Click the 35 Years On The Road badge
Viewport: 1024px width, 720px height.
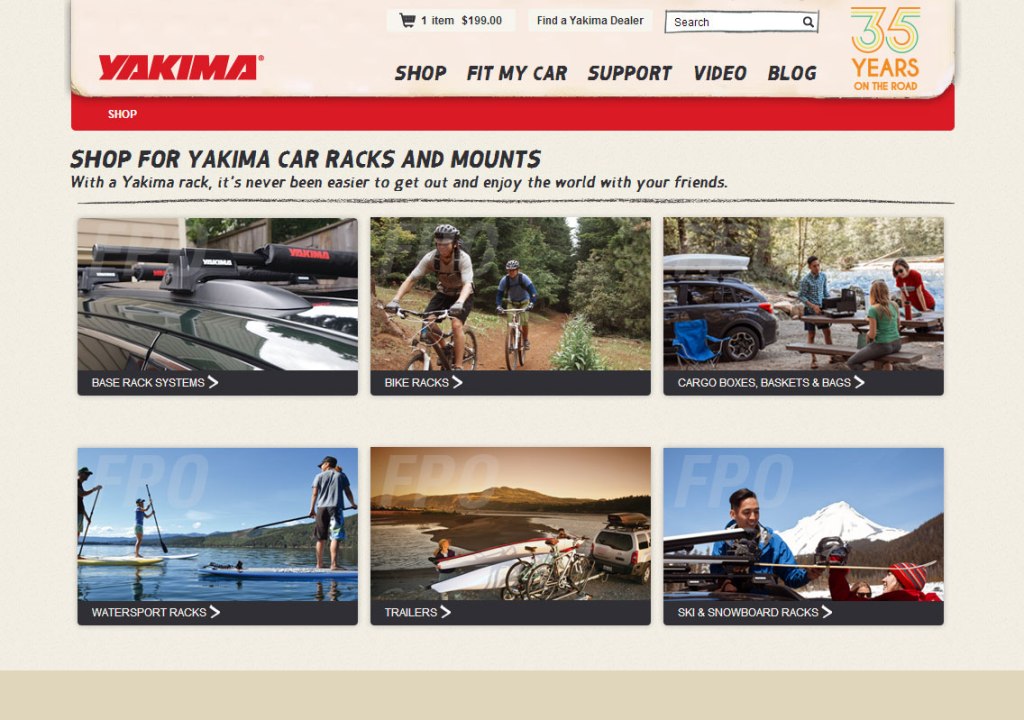(x=886, y=48)
